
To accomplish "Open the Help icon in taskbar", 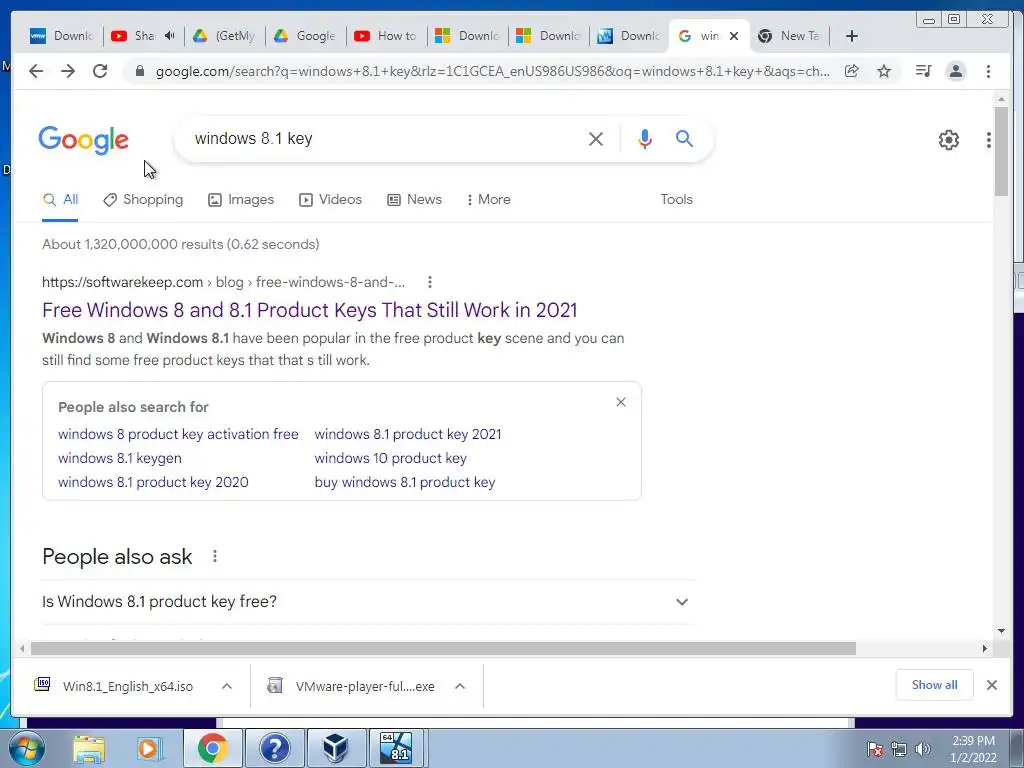I will (x=274, y=749).
